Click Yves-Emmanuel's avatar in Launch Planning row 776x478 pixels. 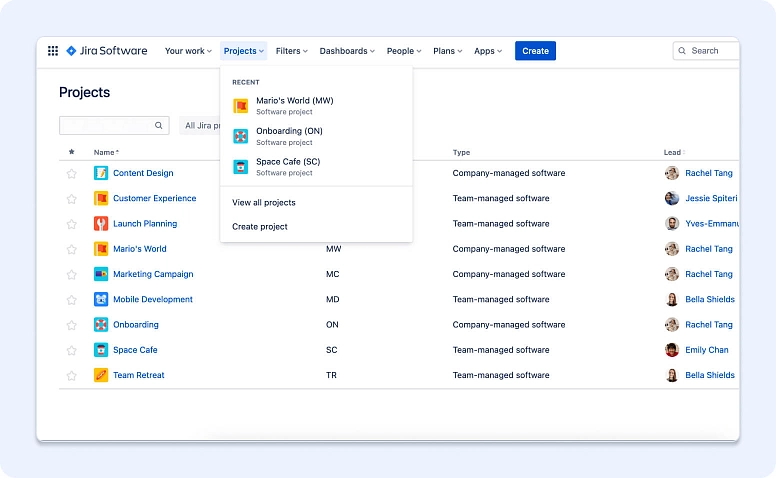point(672,223)
